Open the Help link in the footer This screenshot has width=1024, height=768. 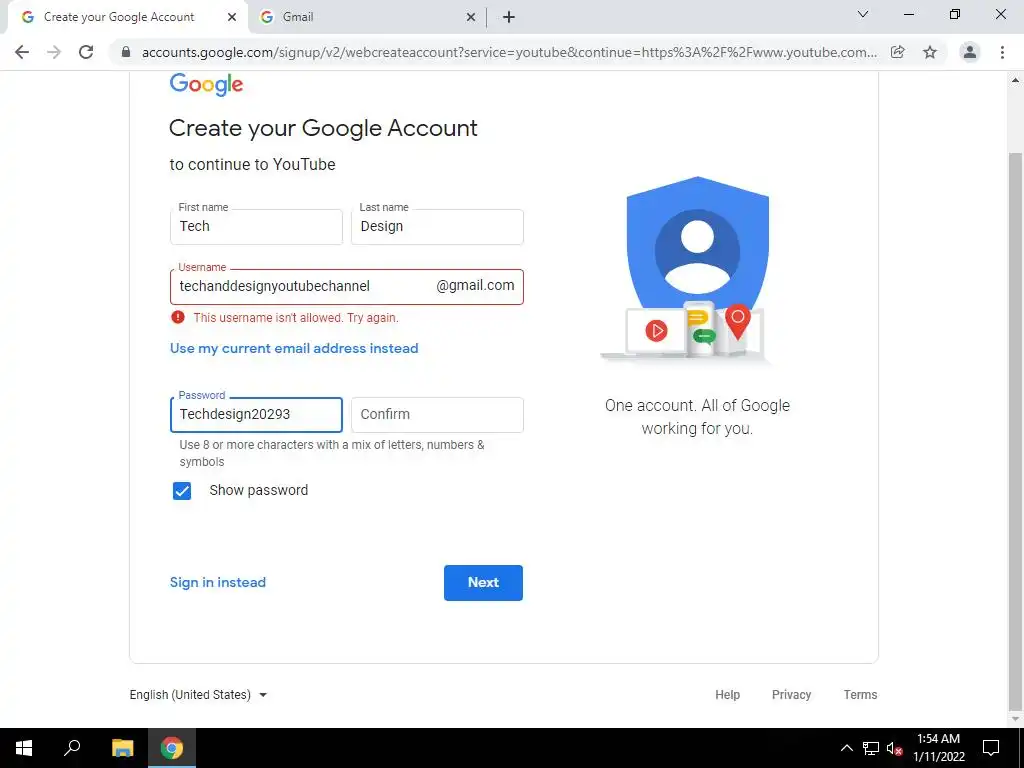pos(728,694)
